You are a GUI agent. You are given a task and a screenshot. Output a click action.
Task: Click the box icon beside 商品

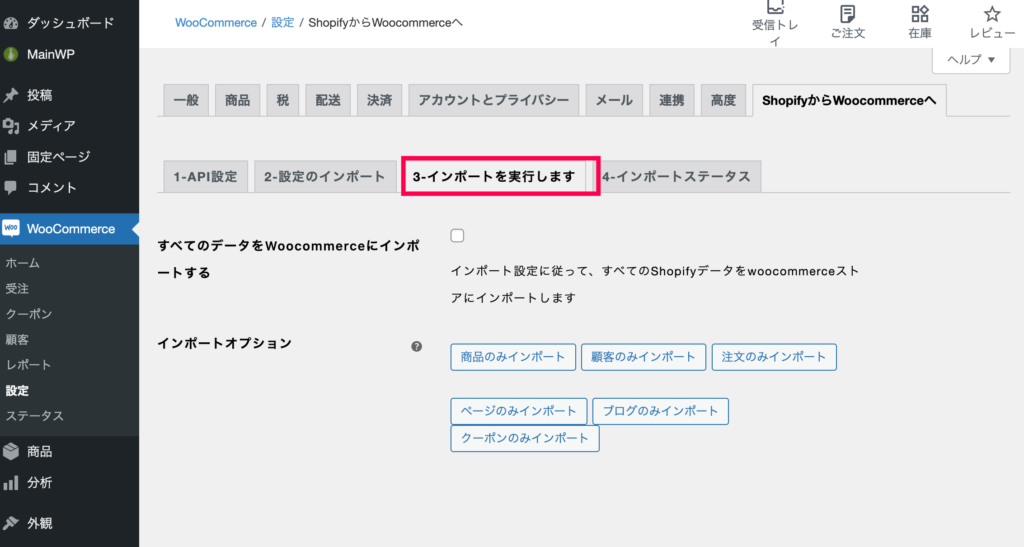[10, 451]
